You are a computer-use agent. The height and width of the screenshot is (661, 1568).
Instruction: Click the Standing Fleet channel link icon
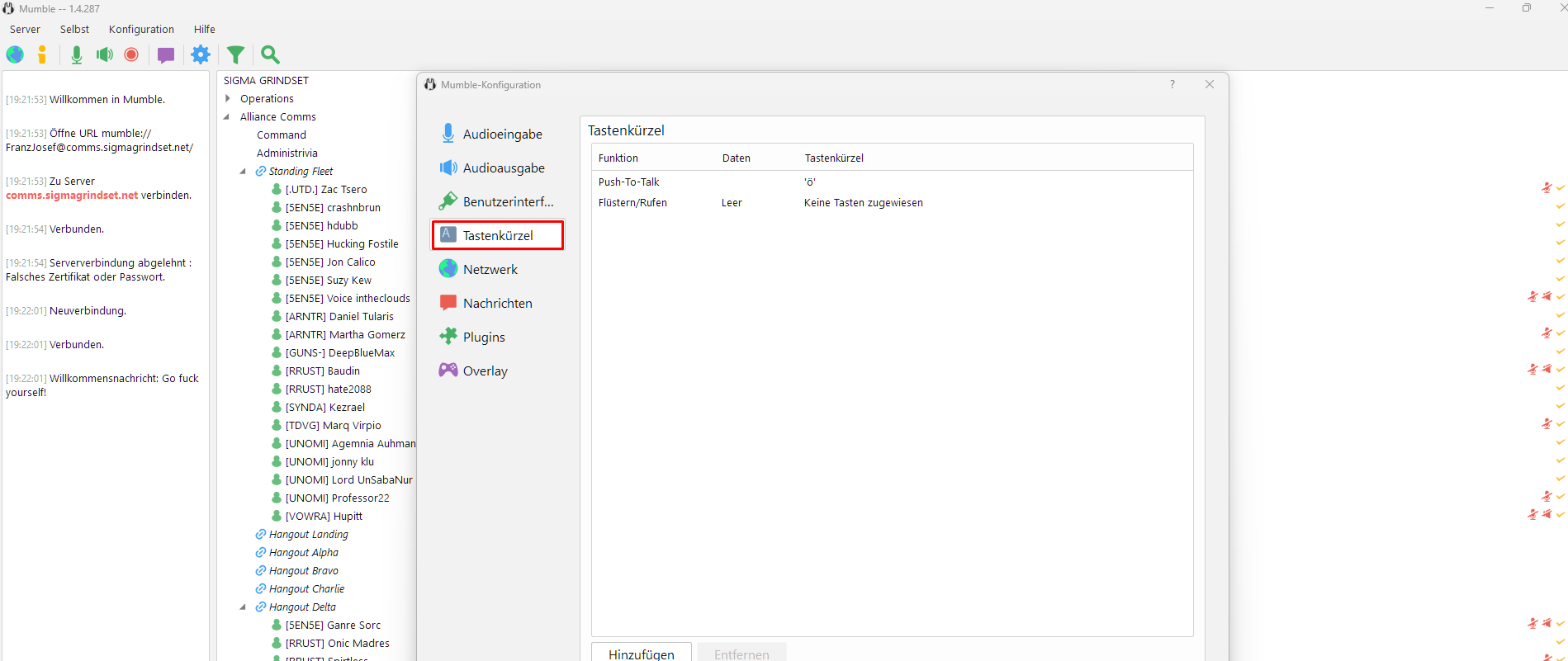(x=260, y=171)
